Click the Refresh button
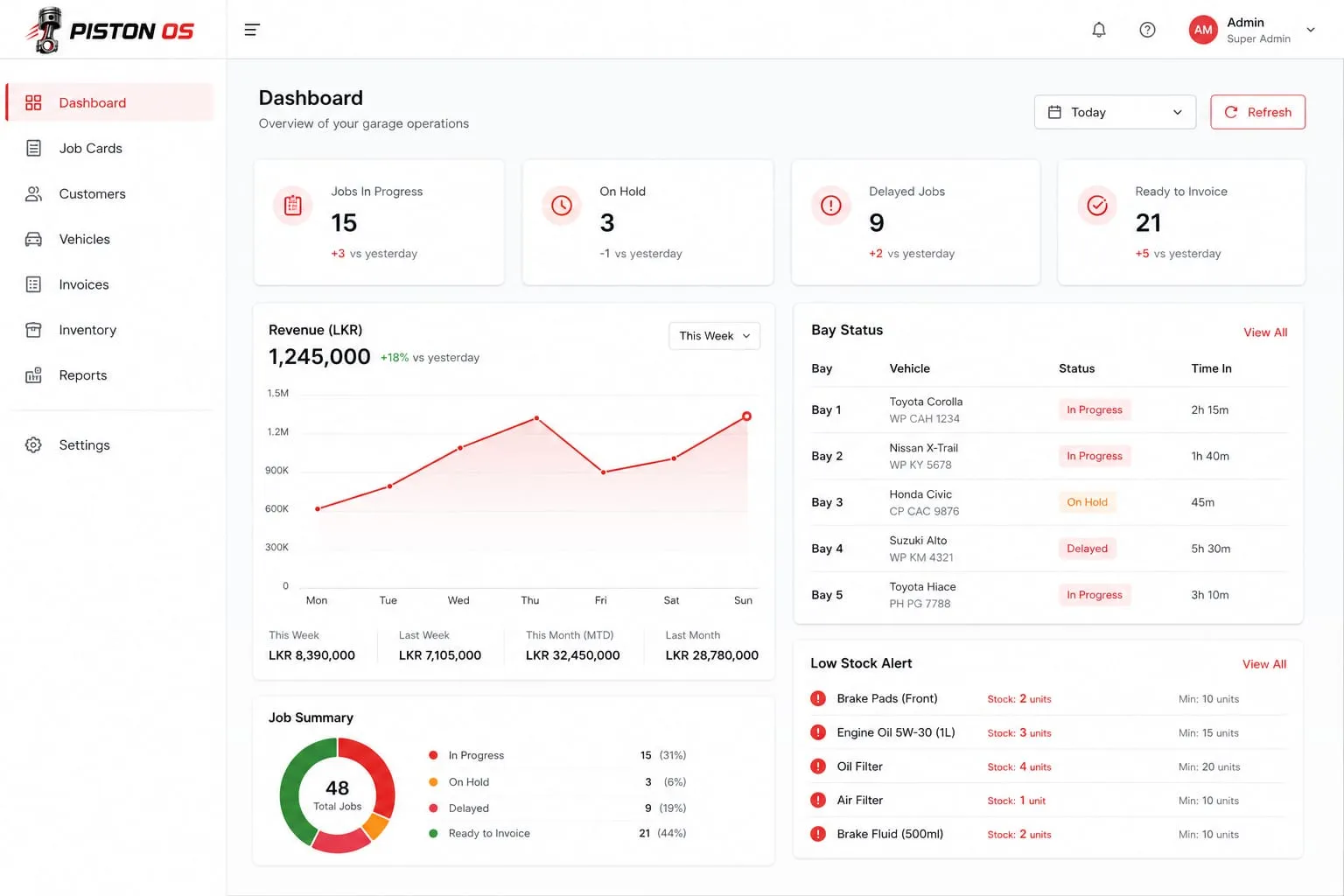The width and height of the screenshot is (1344, 896). coord(1257,112)
